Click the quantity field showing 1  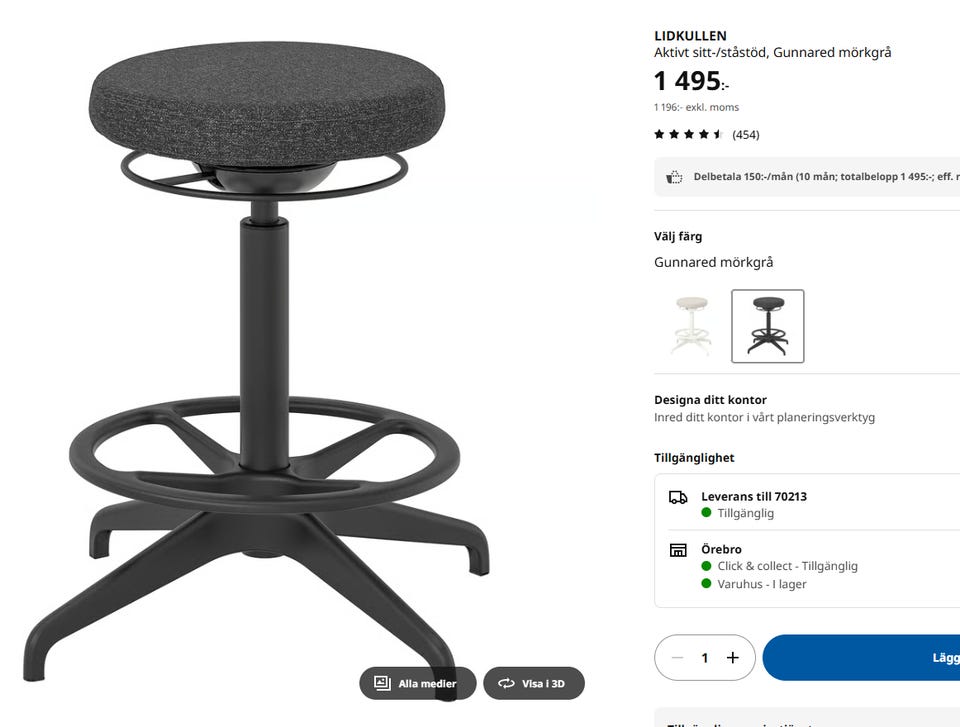[x=705, y=657]
